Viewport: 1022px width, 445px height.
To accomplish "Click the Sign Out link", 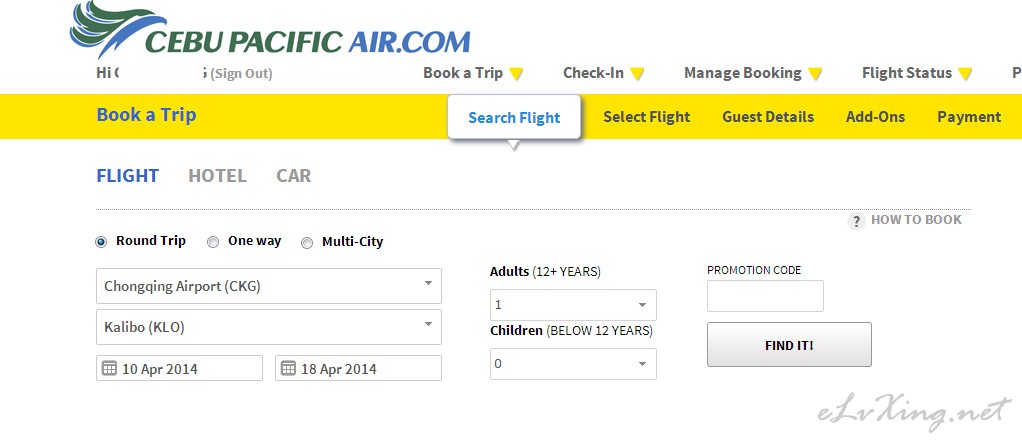I will 241,74.
